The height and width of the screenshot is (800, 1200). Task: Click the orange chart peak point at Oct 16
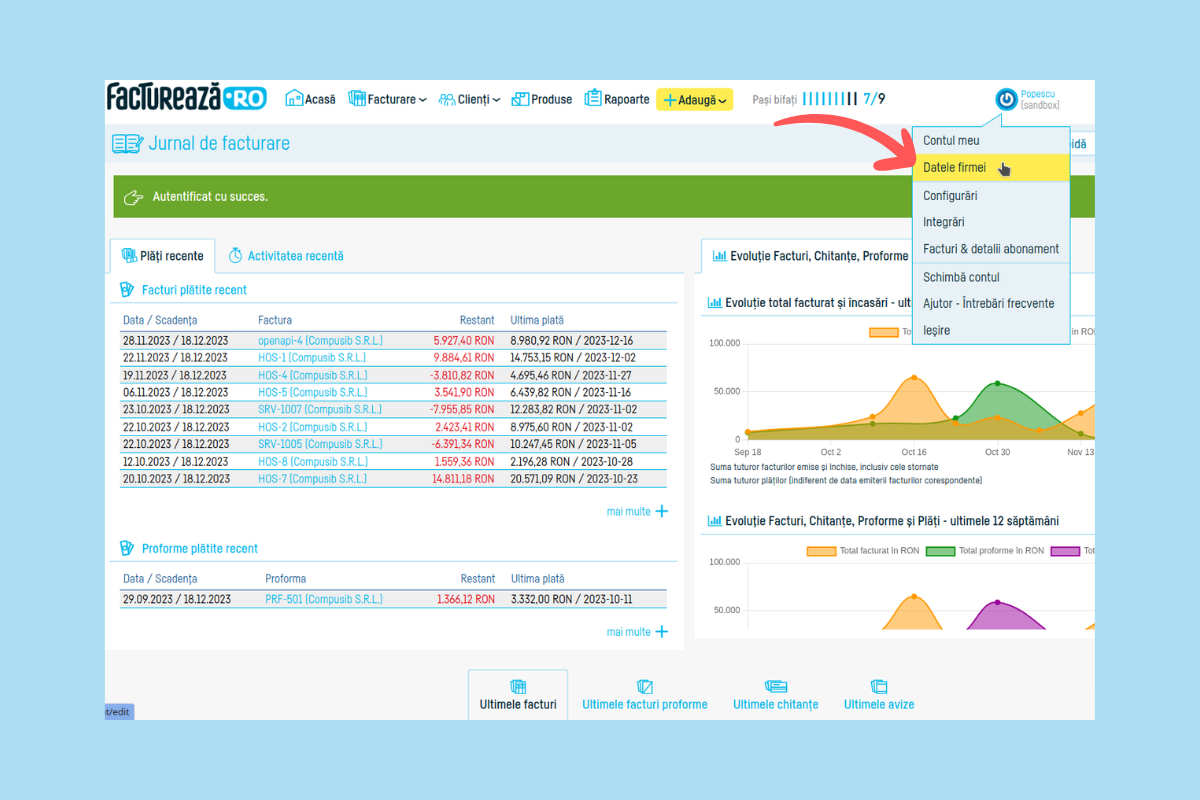pos(914,378)
